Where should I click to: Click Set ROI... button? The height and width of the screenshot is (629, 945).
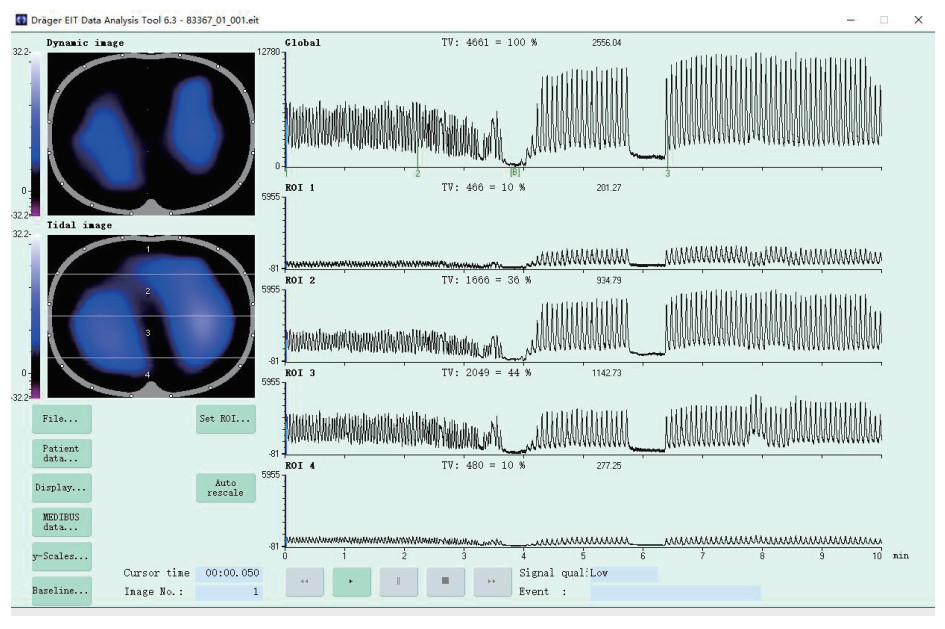click(x=226, y=418)
